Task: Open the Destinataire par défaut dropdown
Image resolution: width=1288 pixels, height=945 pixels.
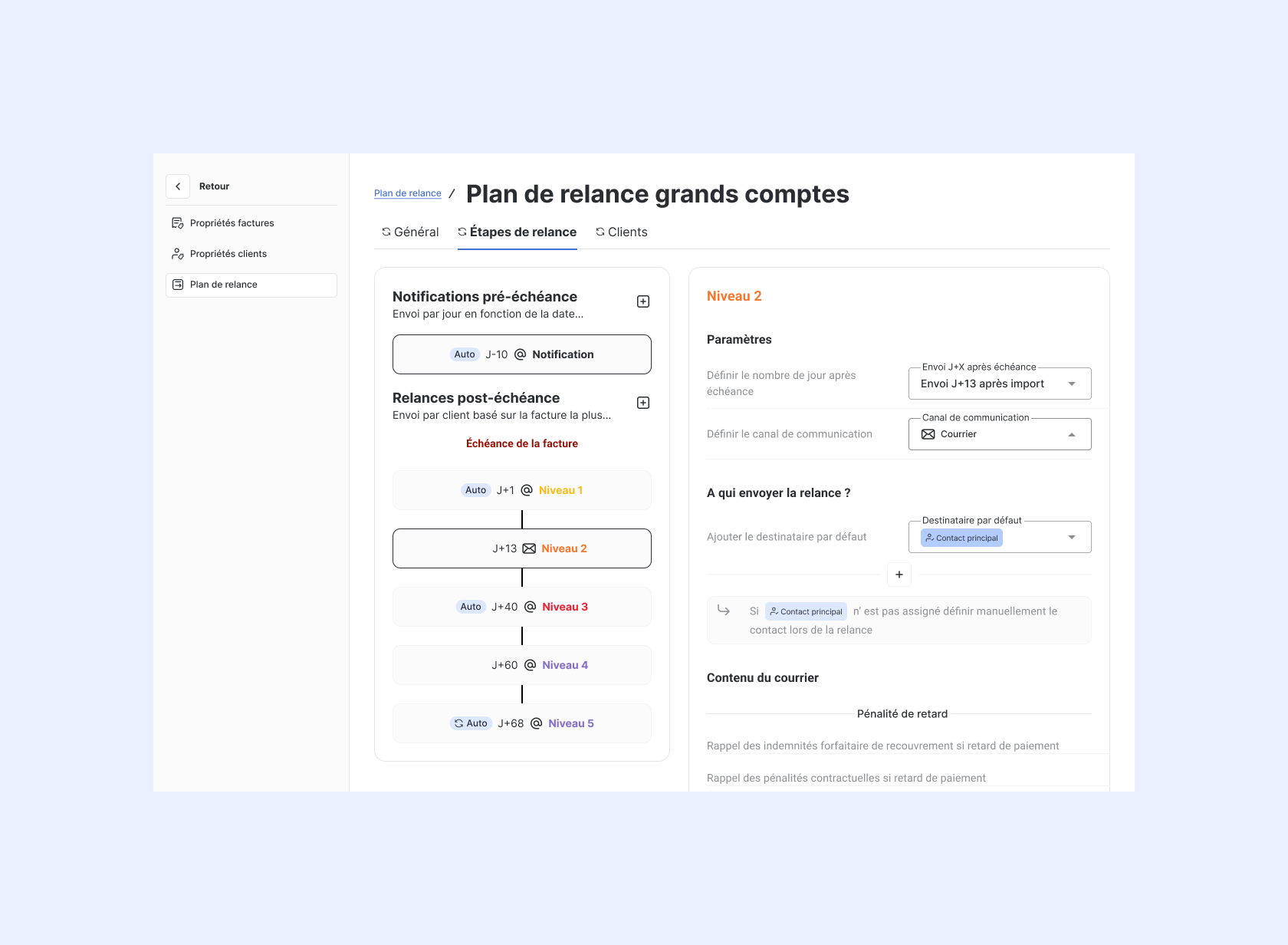Action: [x=1000, y=537]
